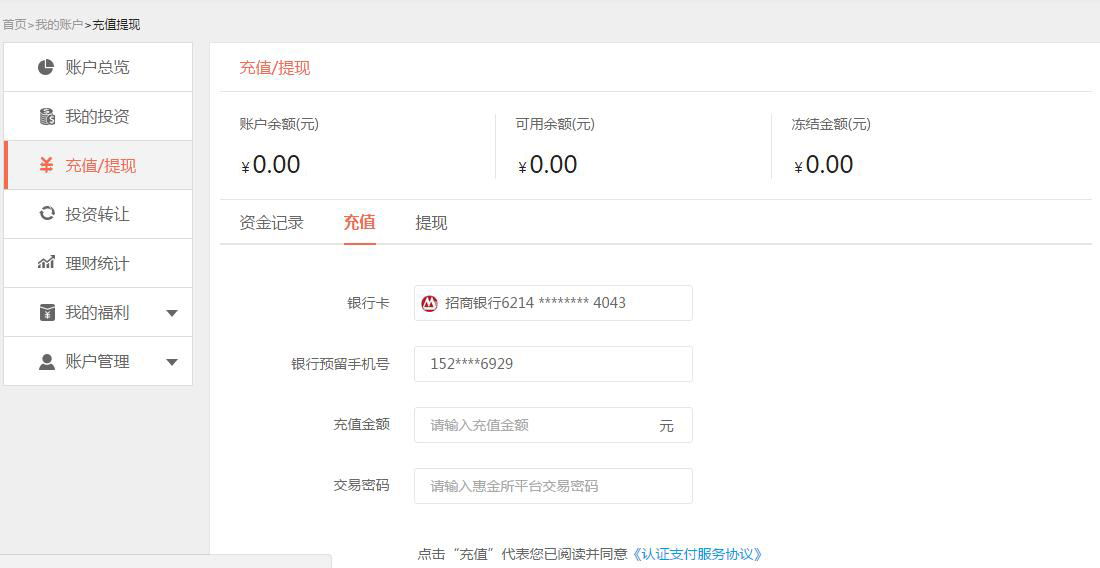This screenshot has height=568, width=1100.
Task: Focus the 交易密码 input field
Action: point(553,486)
